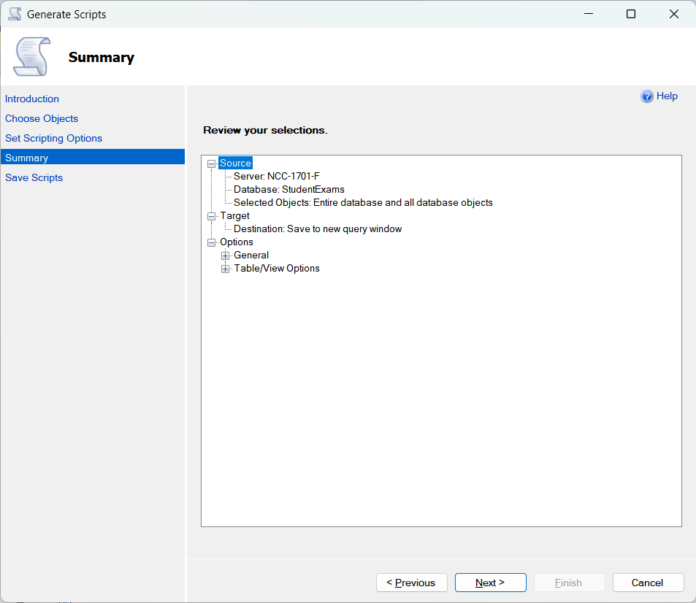This screenshot has width=696, height=603.
Task: Select the Target tree item
Action: pyautogui.click(x=235, y=216)
